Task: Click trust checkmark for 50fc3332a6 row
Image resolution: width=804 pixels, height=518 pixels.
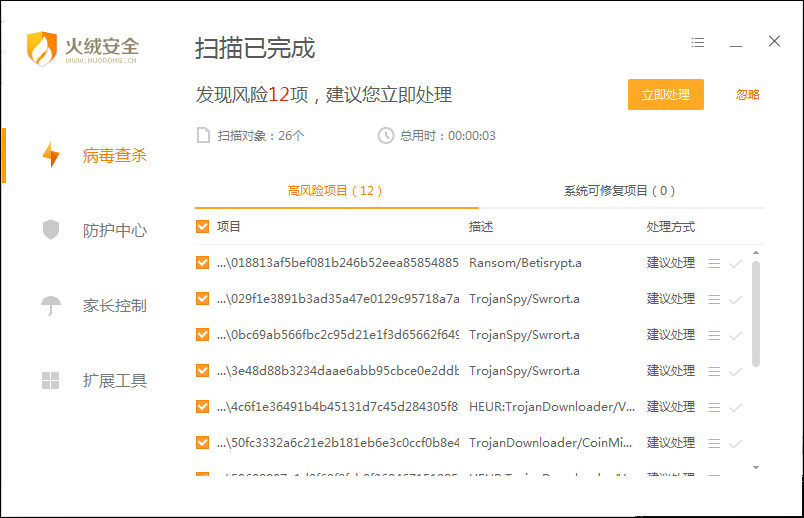Action: (735, 443)
